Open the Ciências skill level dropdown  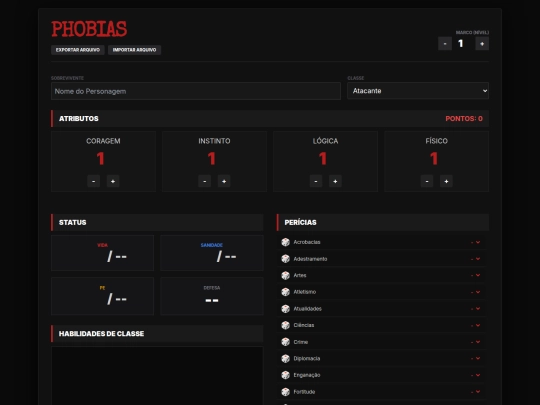pyautogui.click(x=476, y=325)
